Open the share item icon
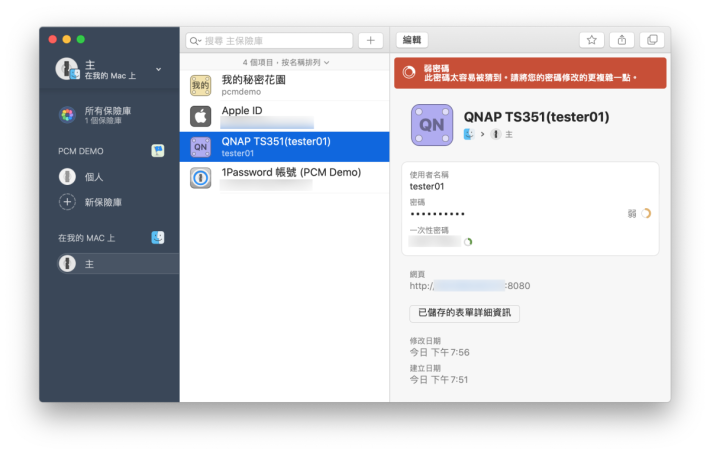This screenshot has height=454, width=710. click(622, 40)
